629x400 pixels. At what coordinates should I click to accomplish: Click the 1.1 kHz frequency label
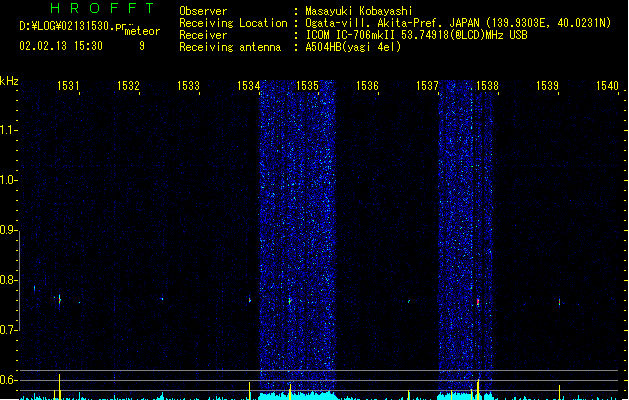click(8, 130)
